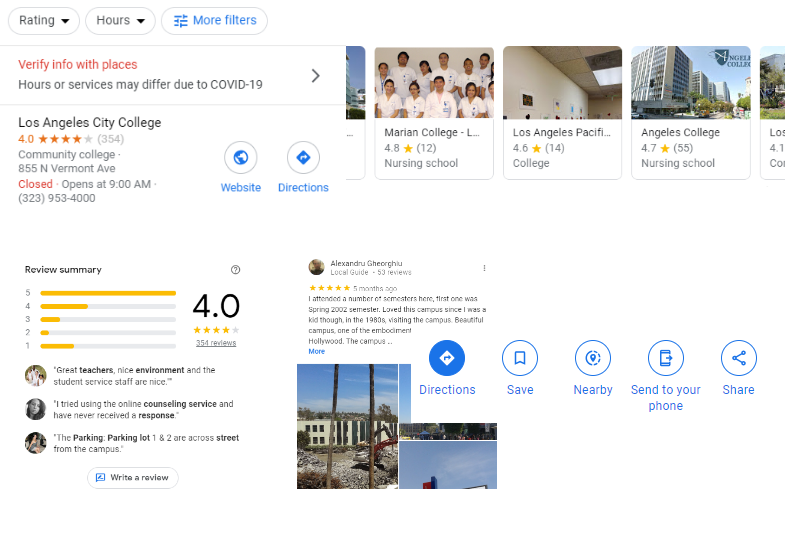Click the 4.8 rating on Marian College card

(391, 148)
